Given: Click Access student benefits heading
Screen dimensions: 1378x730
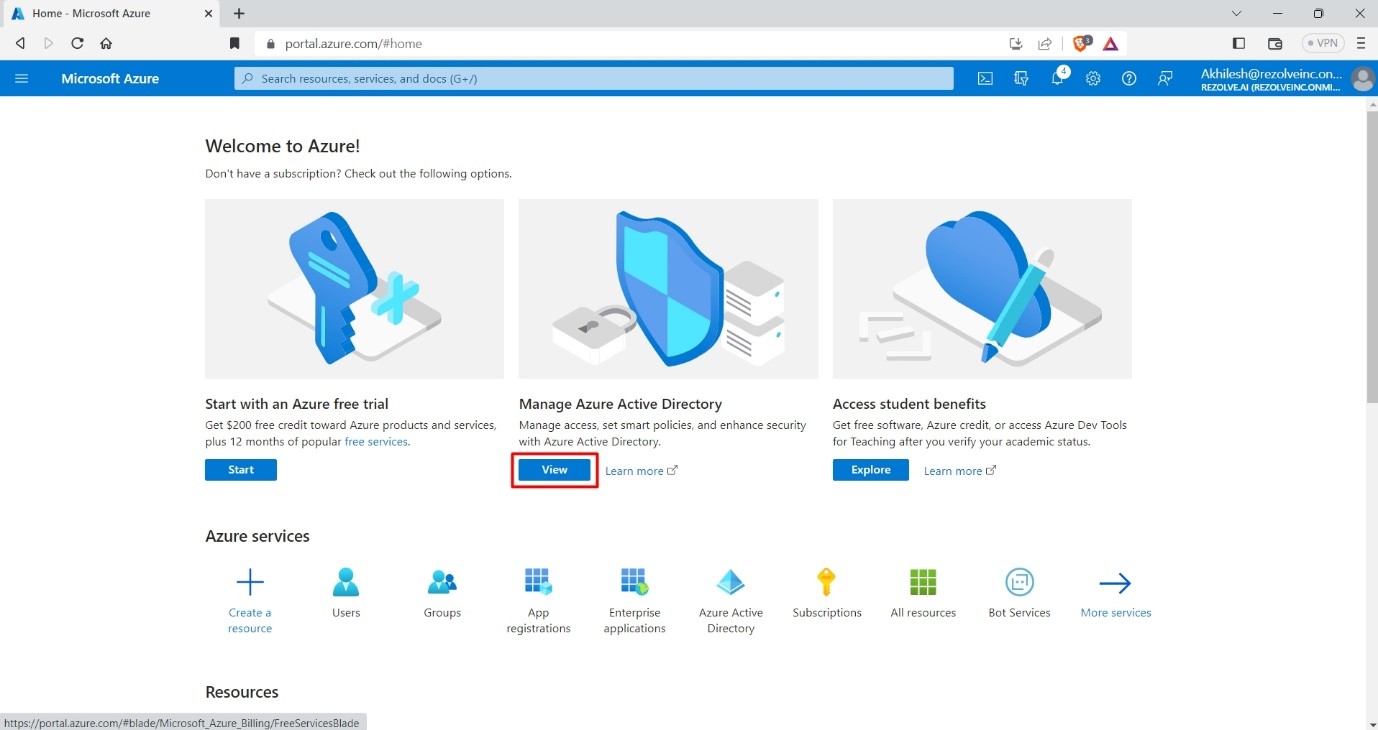Looking at the screenshot, I should 909,404.
